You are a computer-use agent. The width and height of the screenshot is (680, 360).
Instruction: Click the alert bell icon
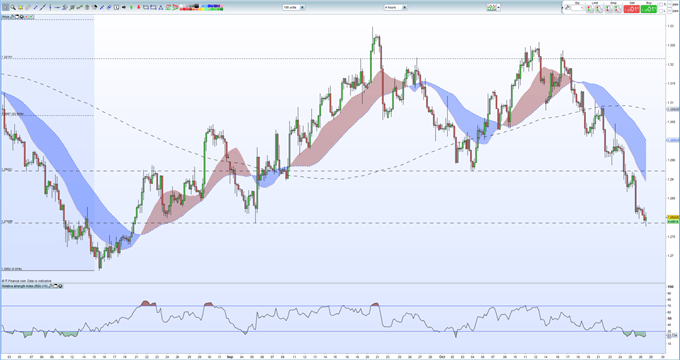pyautogui.click(x=20, y=7)
